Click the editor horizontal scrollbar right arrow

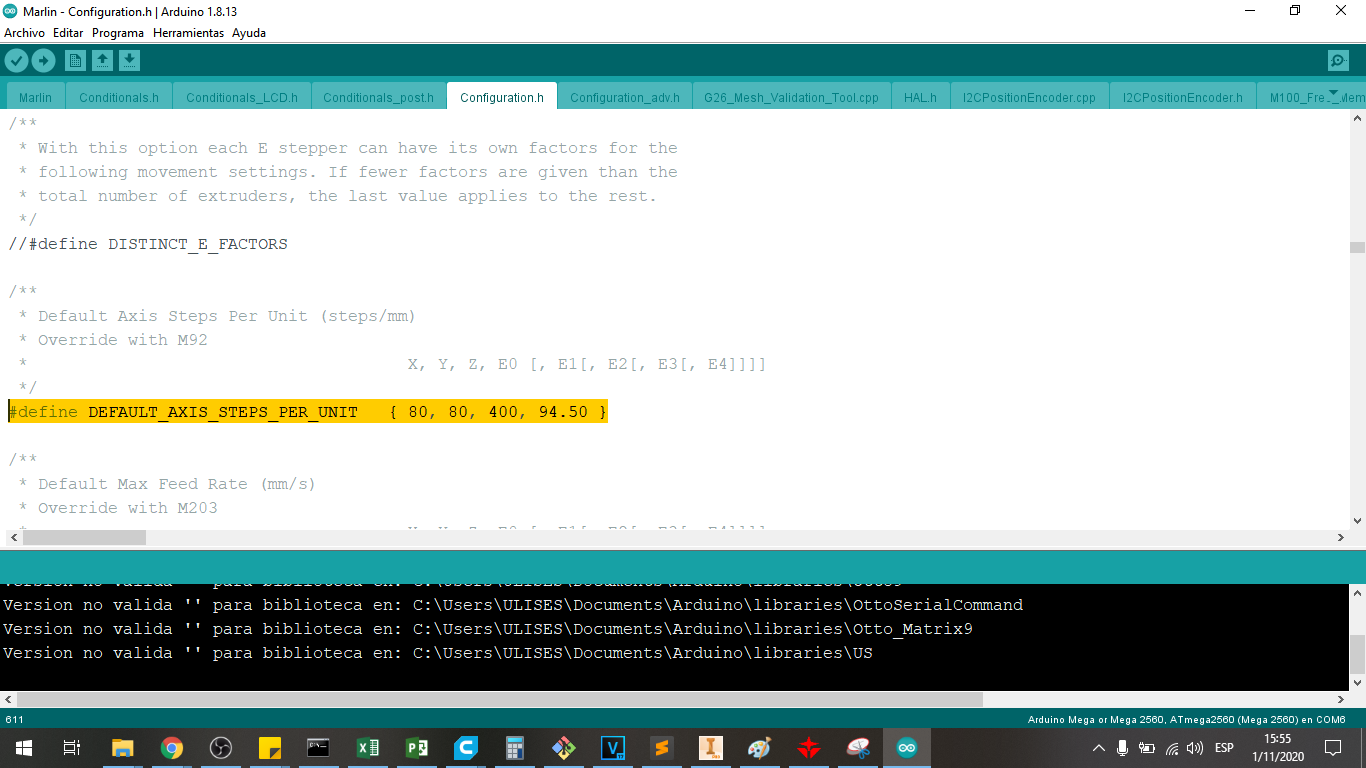(1341, 538)
